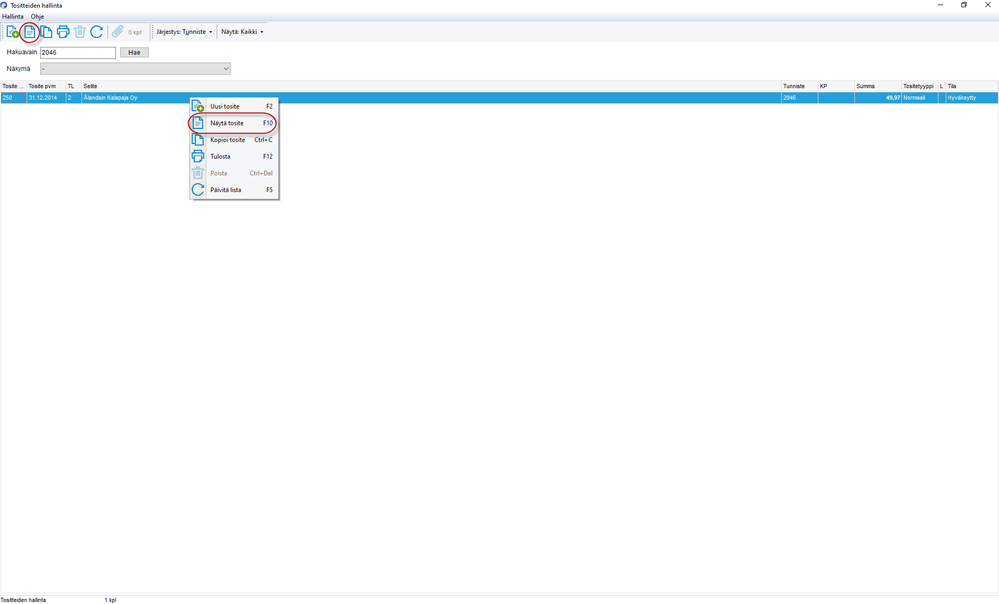Click the paperclip attachments icon
This screenshot has height=604, width=999.
(x=117, y=32)
